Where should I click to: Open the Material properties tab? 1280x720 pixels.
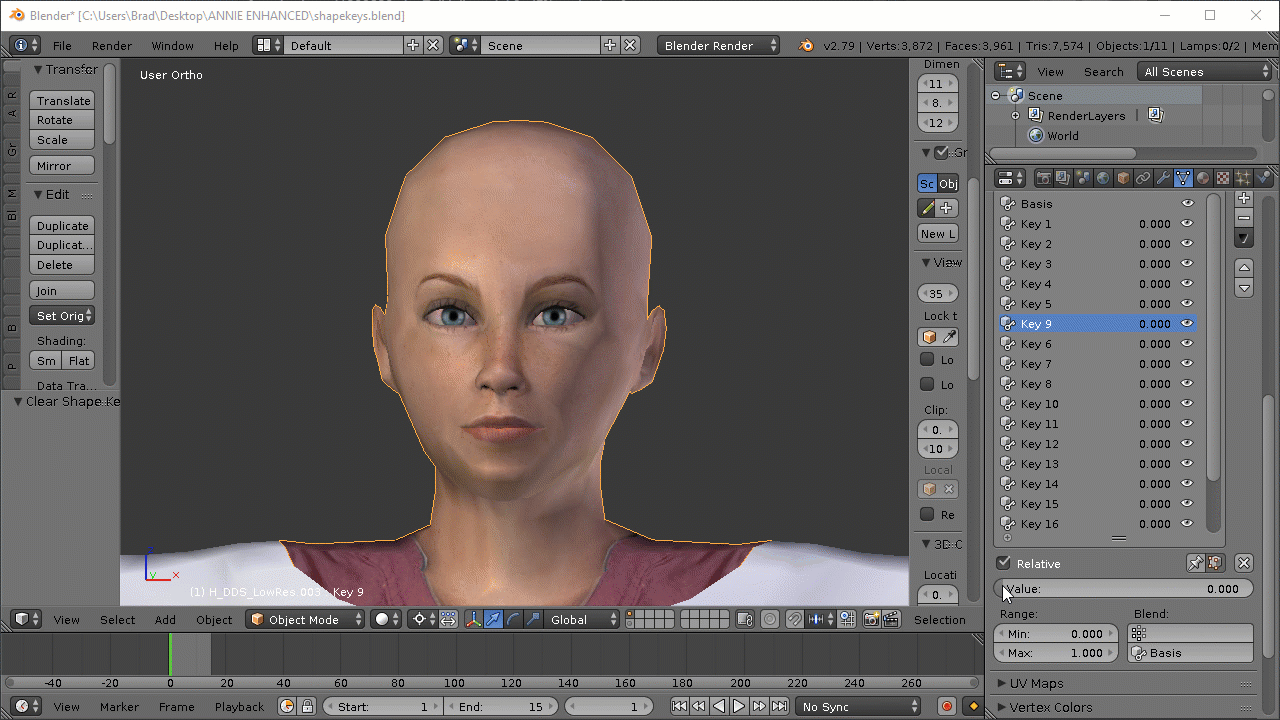click(x=1203, y=178)
